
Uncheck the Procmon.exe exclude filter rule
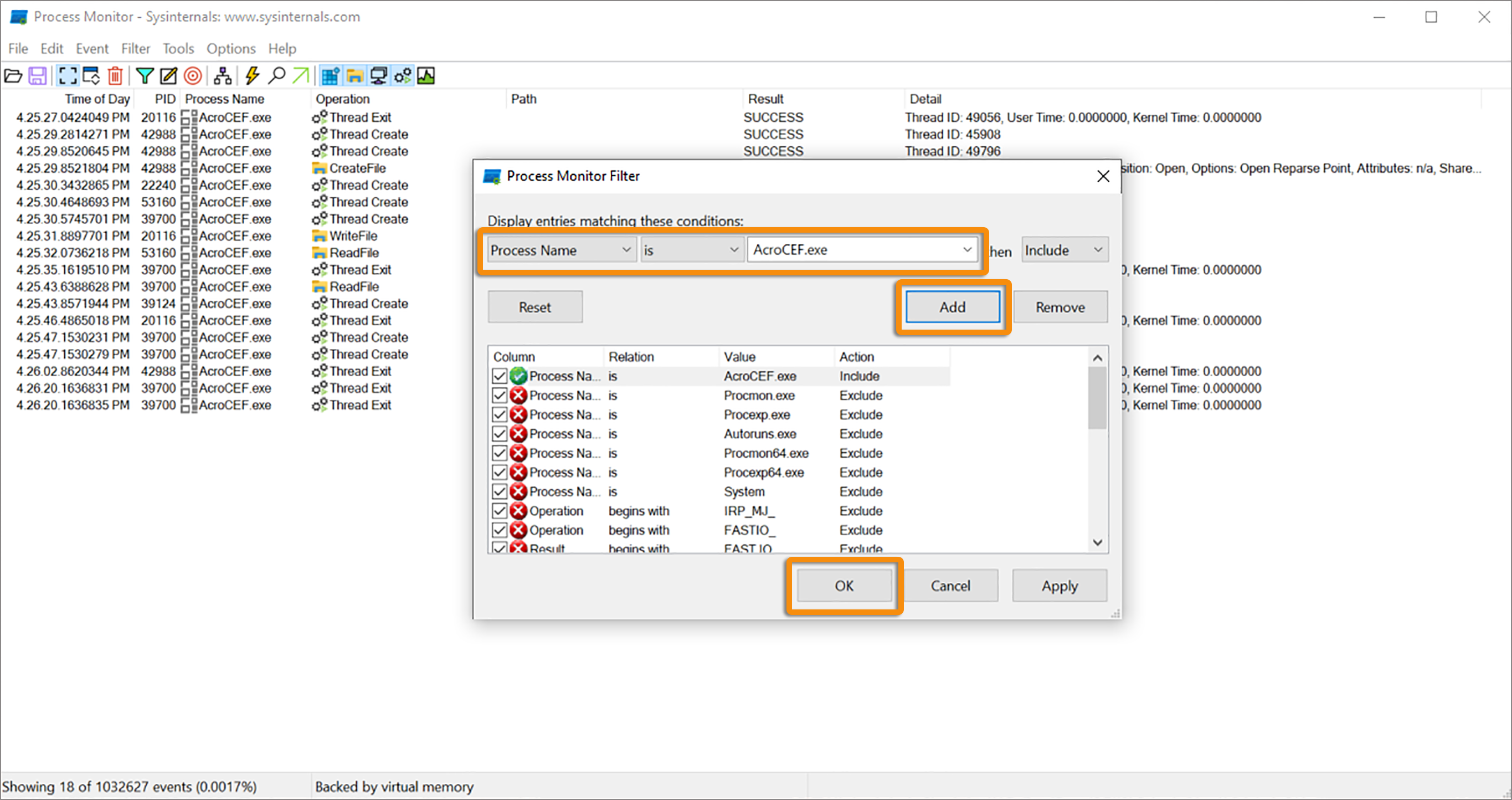(x=500, y=395)
